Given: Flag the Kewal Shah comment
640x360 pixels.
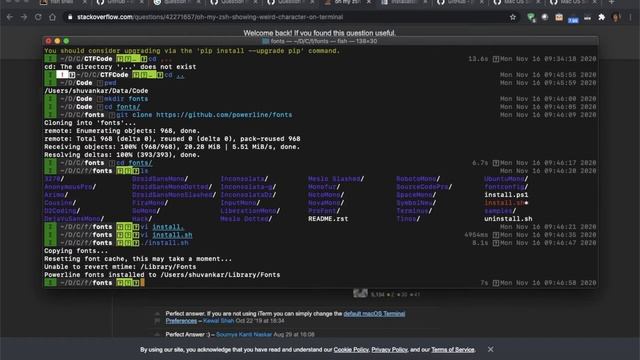Looking at the screenshot, I should [157, 321].
